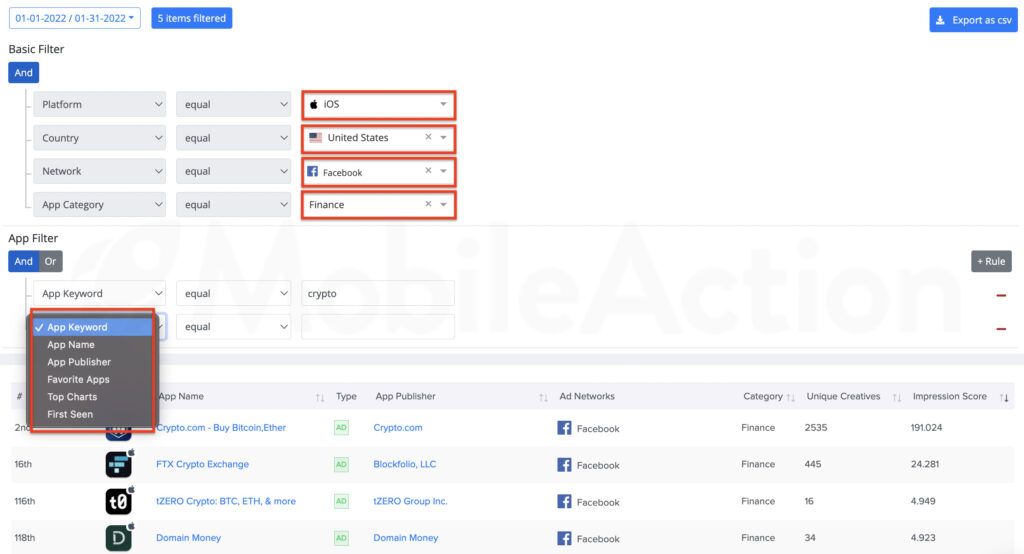Sort the table by Impression Score

[1004, 397]
